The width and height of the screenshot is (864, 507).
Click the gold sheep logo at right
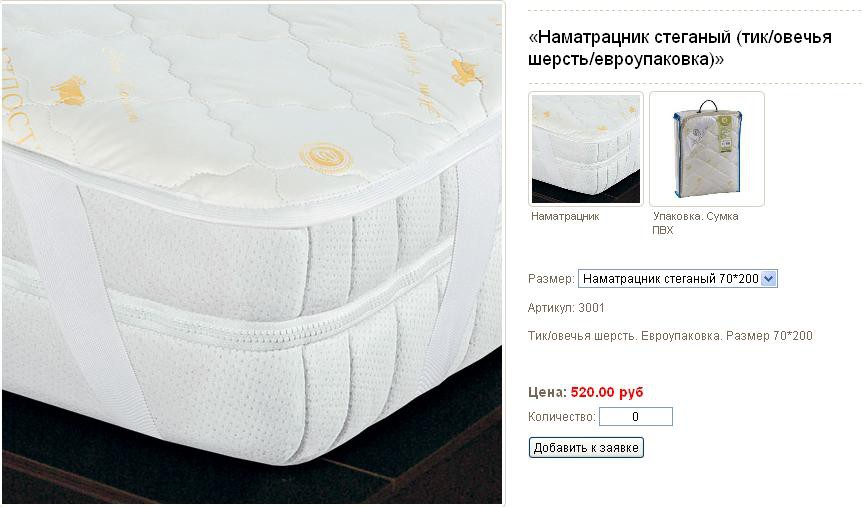click(x=465, y=72)
